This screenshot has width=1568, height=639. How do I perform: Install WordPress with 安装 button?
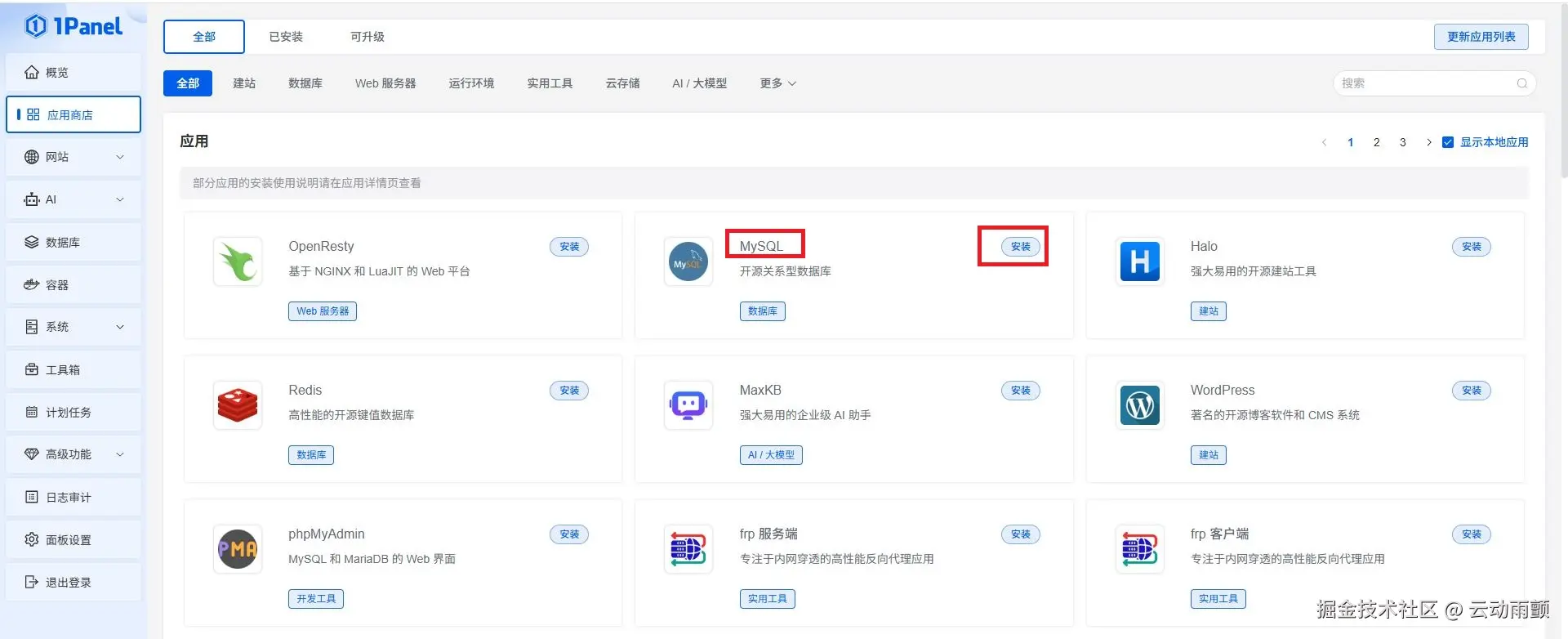[x=1472, y=391]
